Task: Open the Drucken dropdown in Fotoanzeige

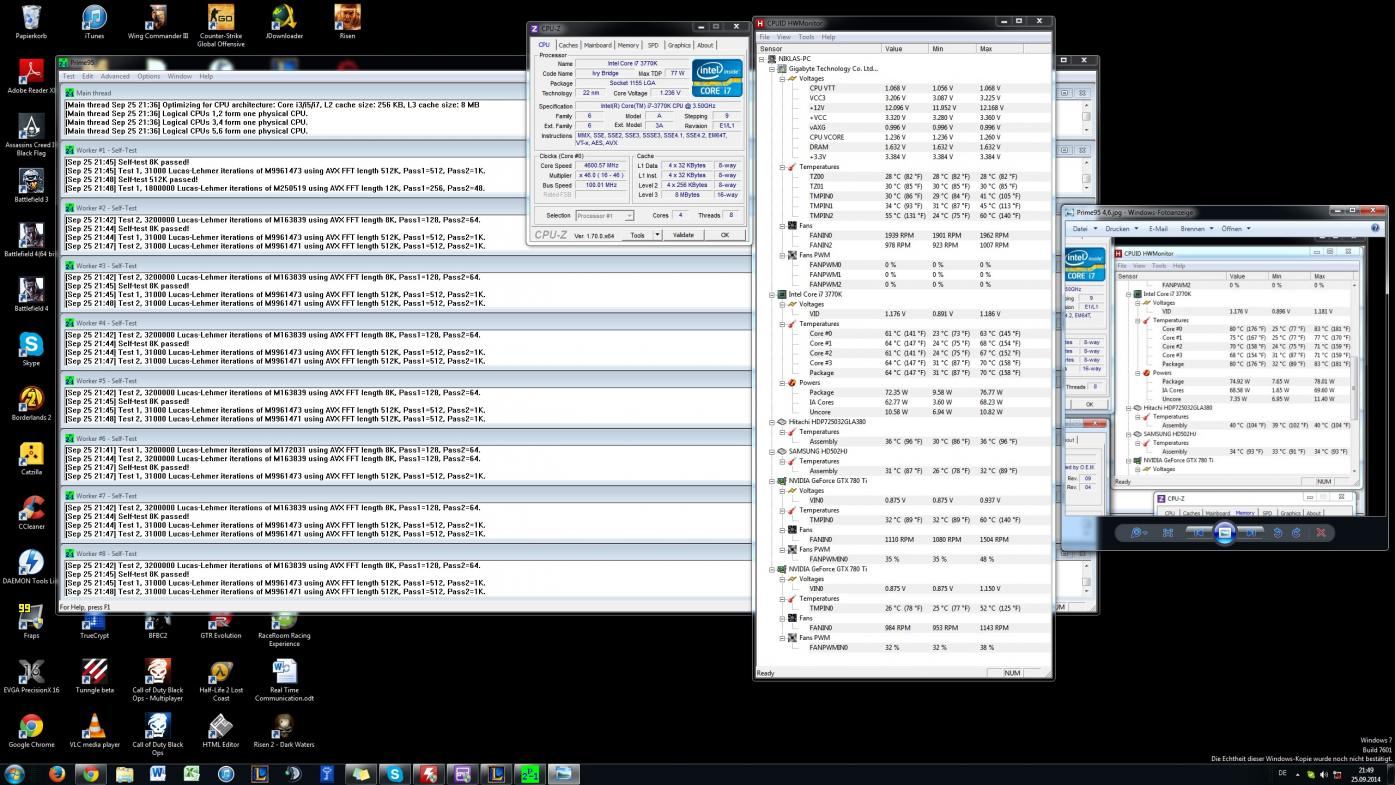Action: [x=1122, y=228]
